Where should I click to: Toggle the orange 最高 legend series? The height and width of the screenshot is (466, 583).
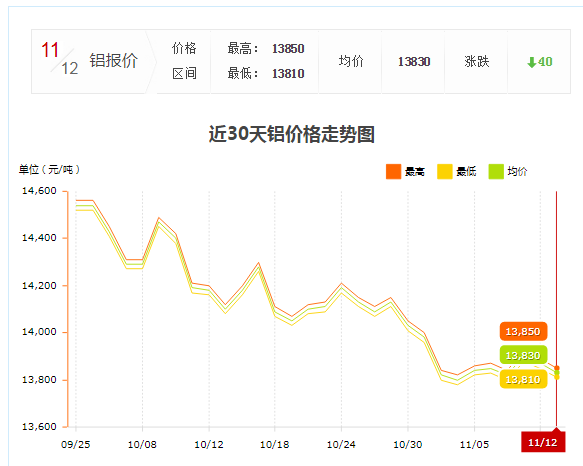[x=405, y=171]
